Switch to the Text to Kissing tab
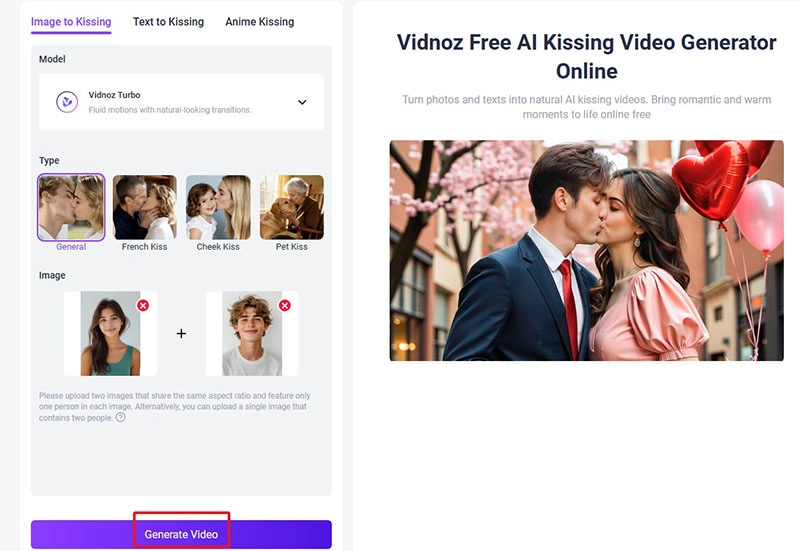The image size is (800, 551). pyautogui.click(x=168, y=21)
